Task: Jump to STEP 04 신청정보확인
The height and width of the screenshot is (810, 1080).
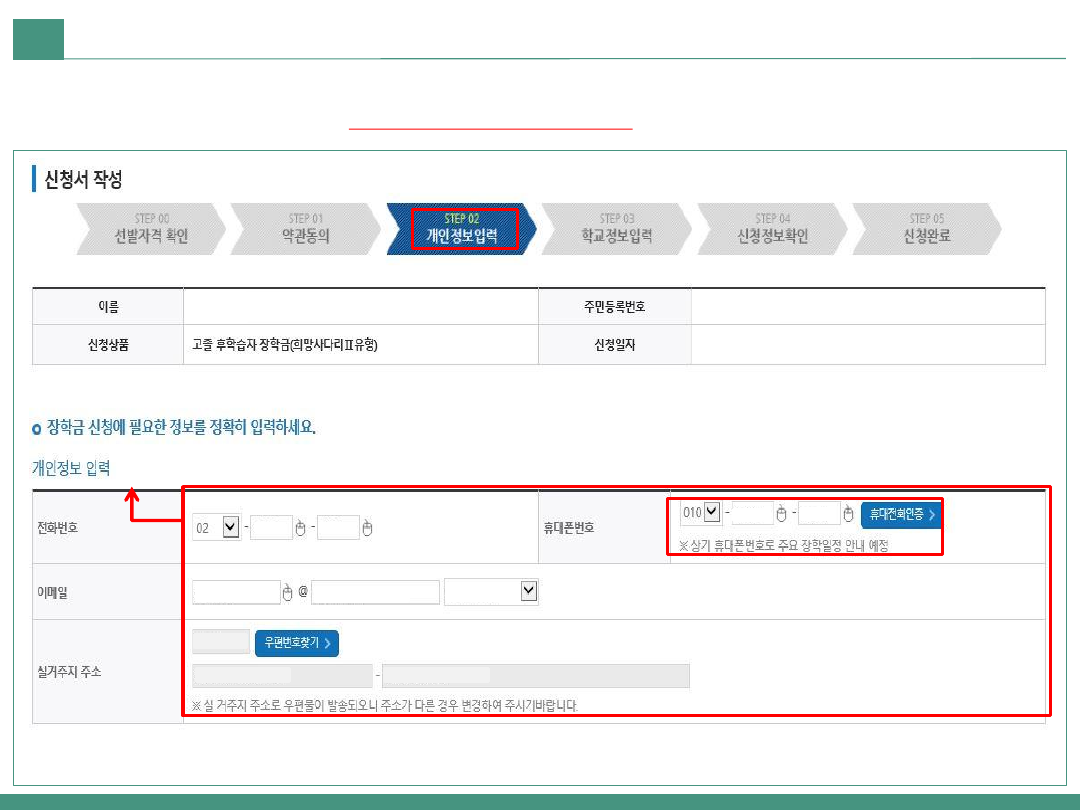Action: click(x=771, y=229)
